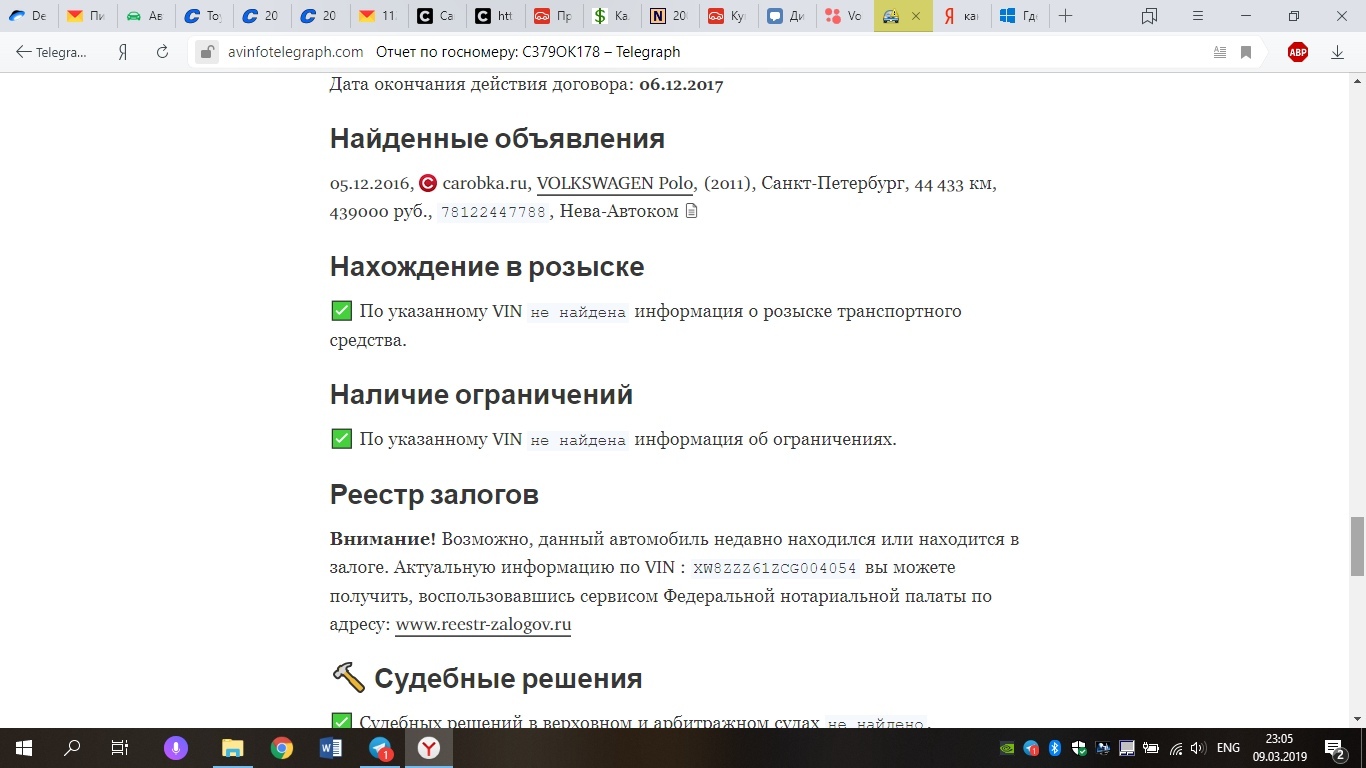Open the www.reestr-zalogov.ru link
The width and height of the screenshot is (1366, 768).
point(483,625)
